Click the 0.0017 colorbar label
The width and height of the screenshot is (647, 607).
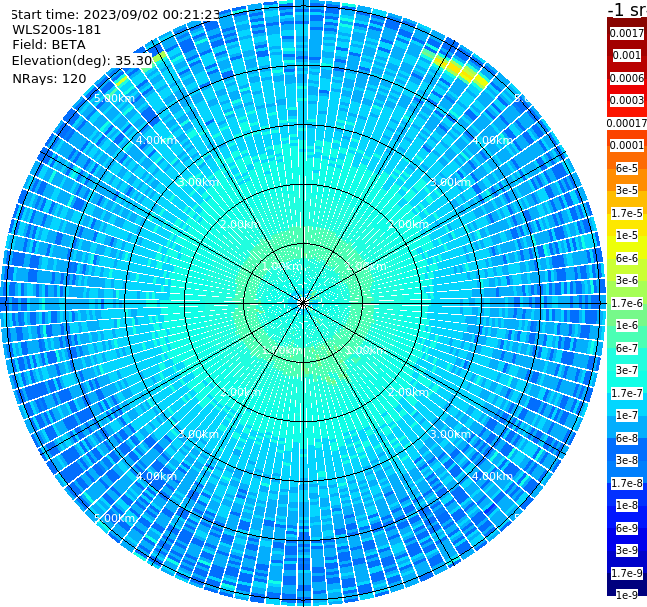[x=627, y=33]
